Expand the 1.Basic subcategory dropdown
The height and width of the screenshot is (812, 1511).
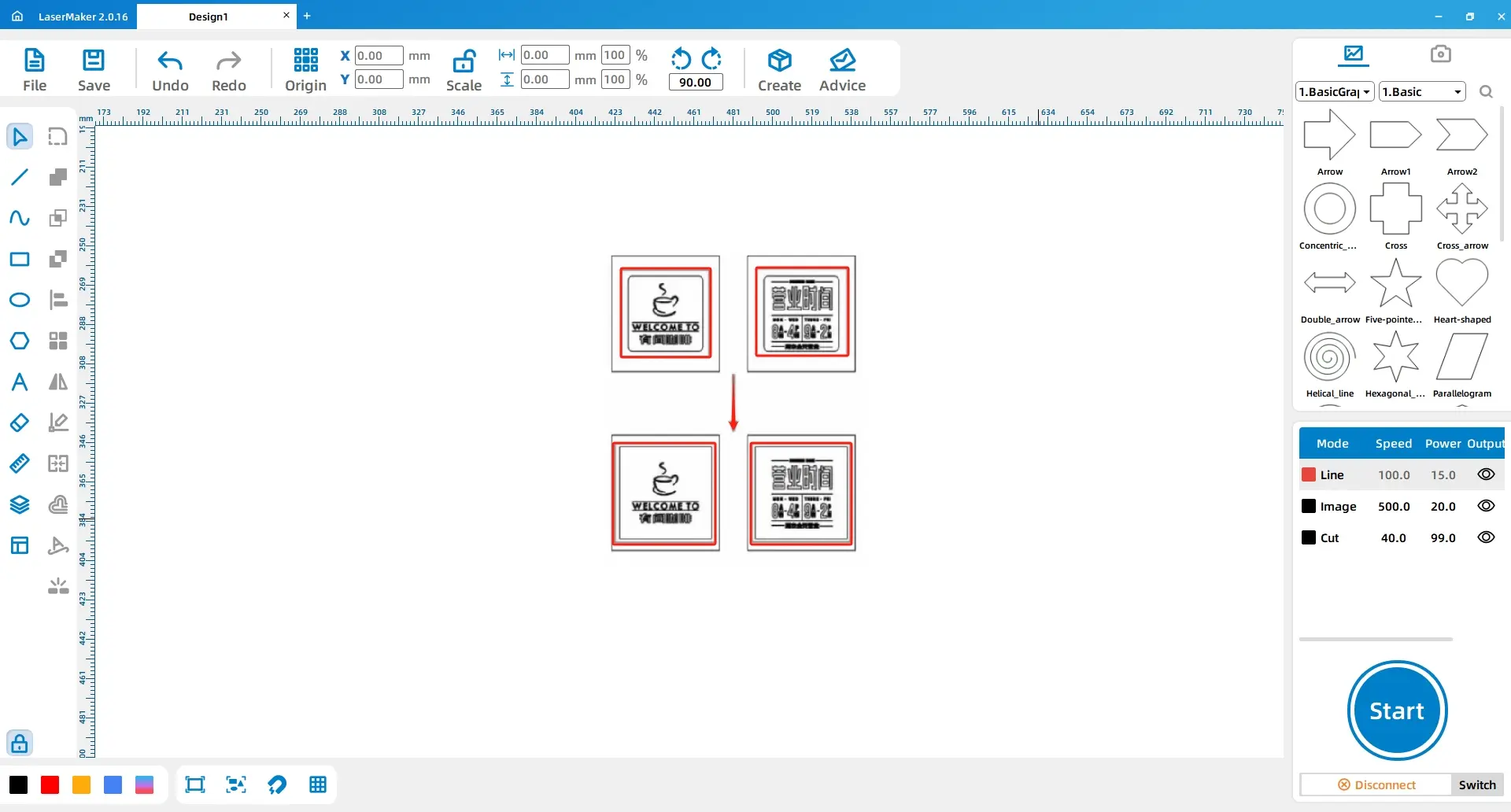pos(1422,91)
